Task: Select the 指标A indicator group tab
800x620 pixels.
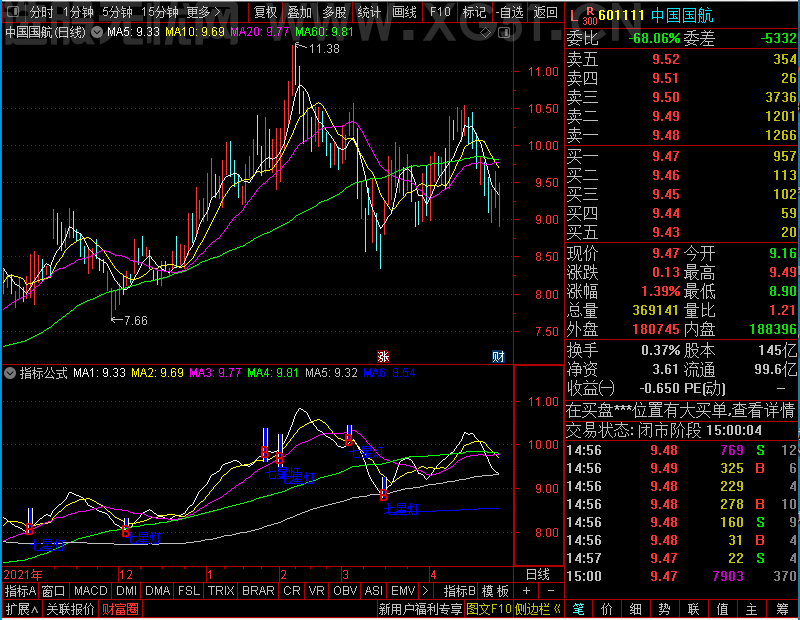Action: [x=20, y=591]
